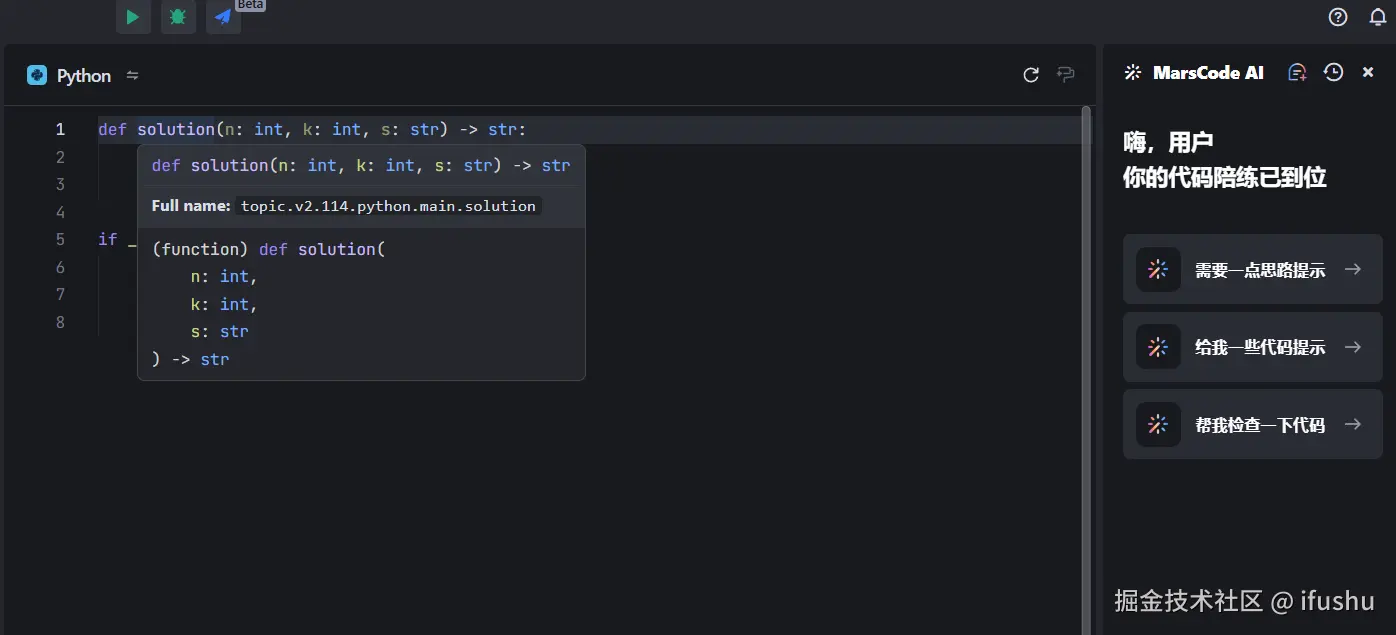
Task: Click the editor vertical scrollbar
Action: pyautogui.click(x=1086, y=370)
